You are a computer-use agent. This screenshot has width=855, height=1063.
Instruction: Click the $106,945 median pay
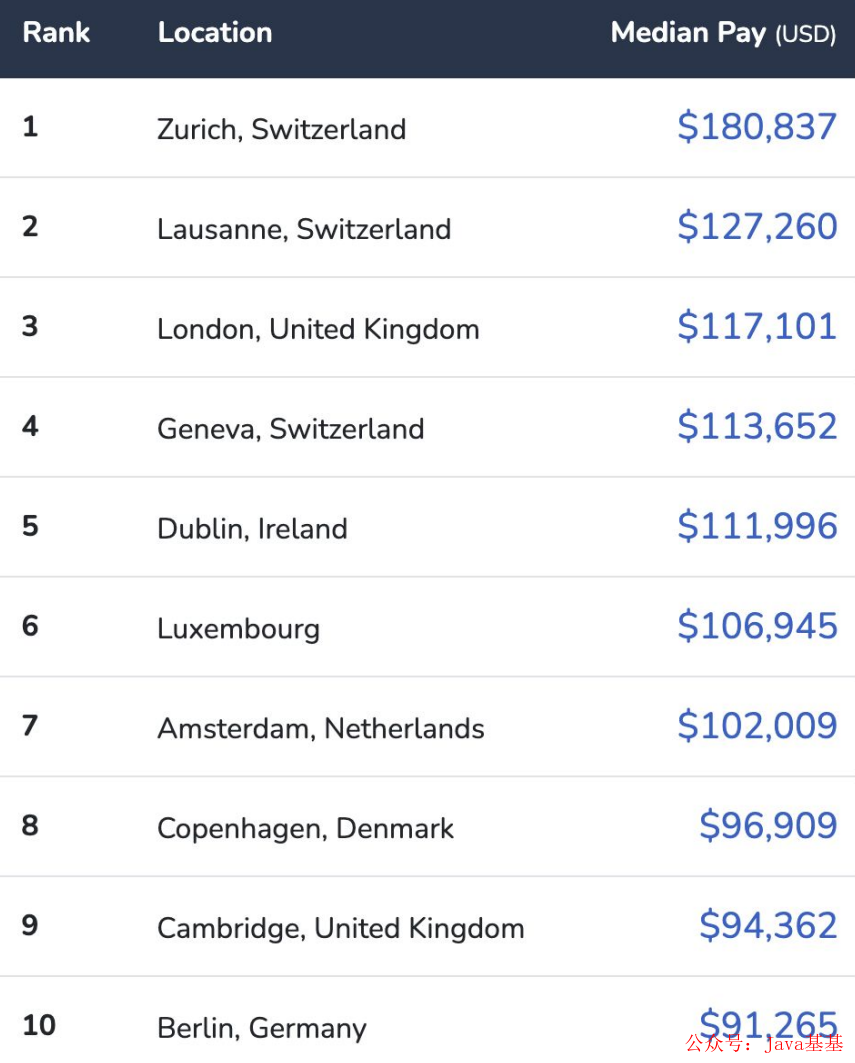[x=757, y=626]
